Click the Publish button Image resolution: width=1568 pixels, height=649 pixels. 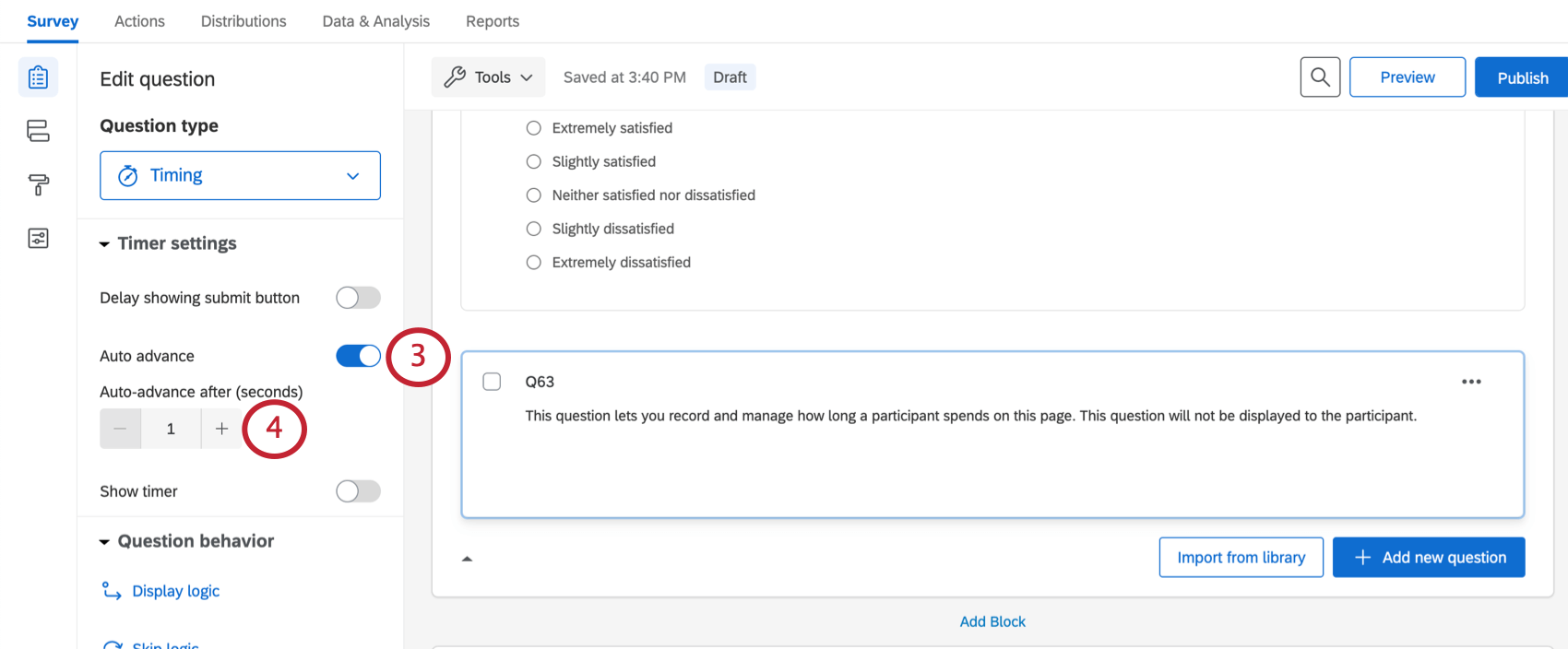point(1522,77)
